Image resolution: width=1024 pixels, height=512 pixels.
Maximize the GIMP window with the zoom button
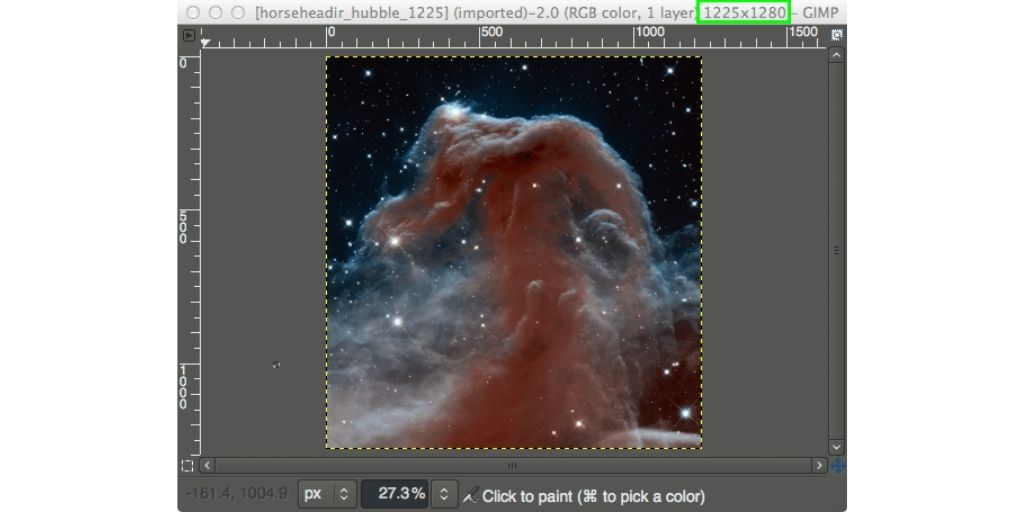[238, 13]
